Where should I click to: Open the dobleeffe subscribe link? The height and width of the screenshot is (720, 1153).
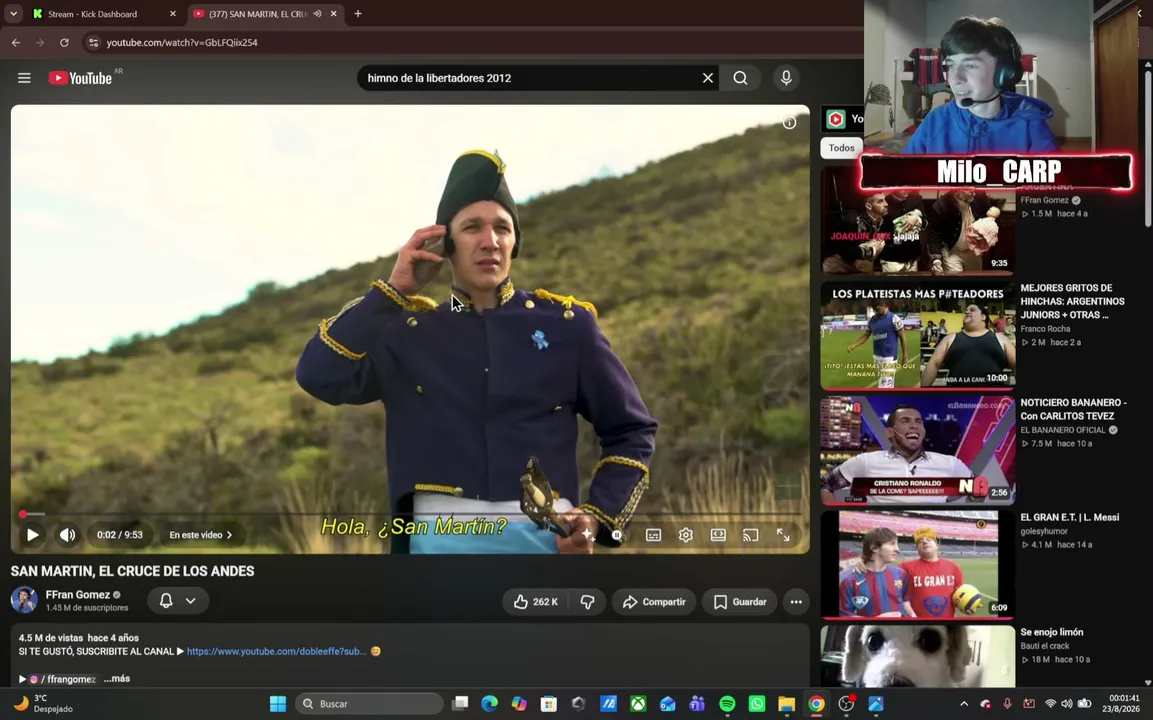[276, 651]
